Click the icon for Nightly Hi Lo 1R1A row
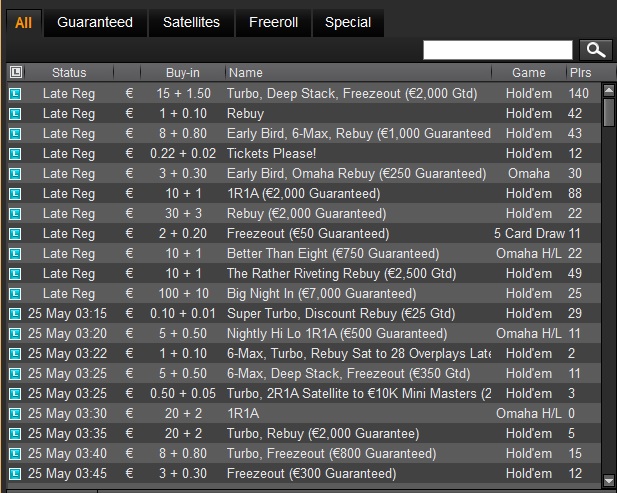The height and width of the screenshot is (493, 617). (15, 334)
